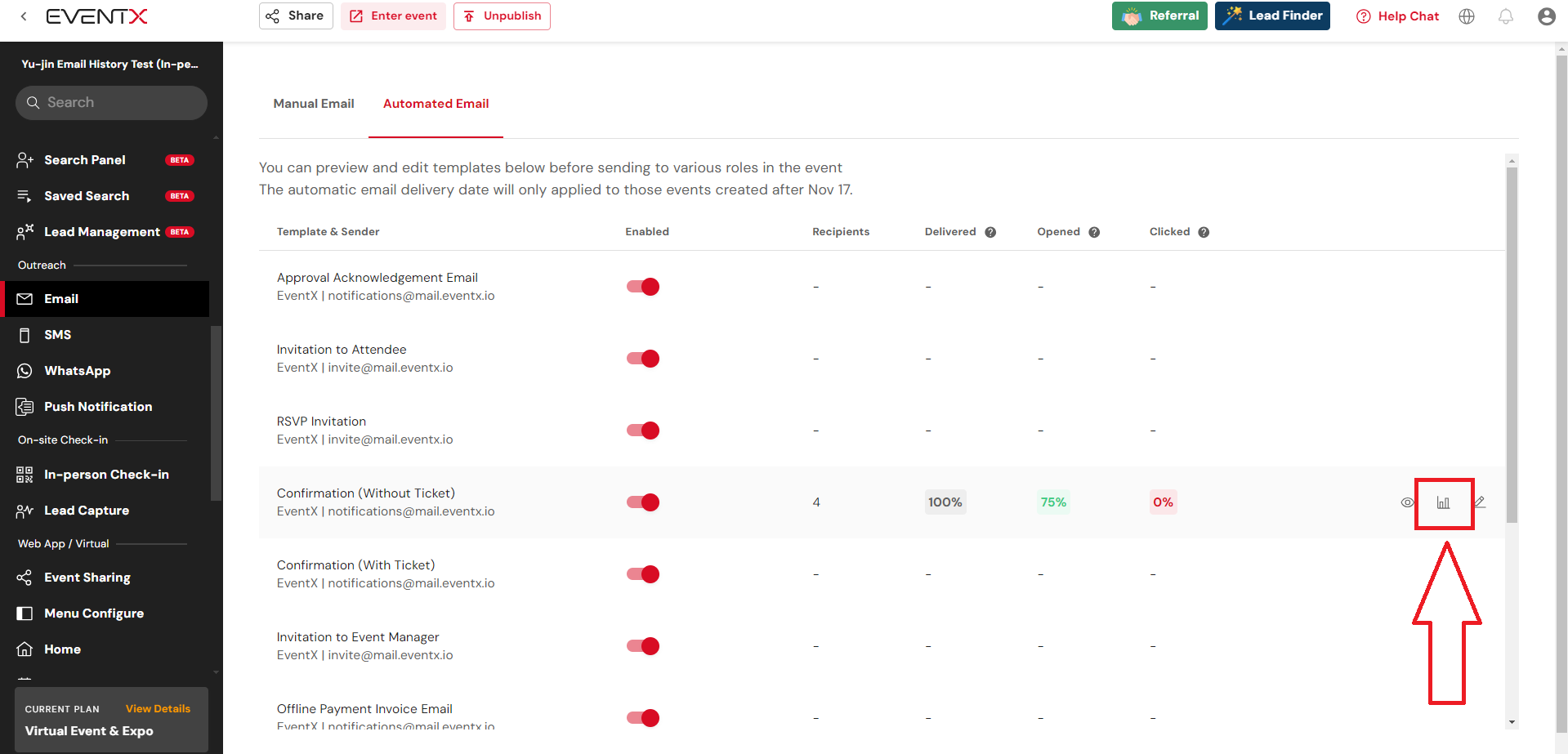This screenshot has width=1568, height=754.
Task: Switch to the Manual Email tab
Action: pyautogui.click(x=314, y=104)
